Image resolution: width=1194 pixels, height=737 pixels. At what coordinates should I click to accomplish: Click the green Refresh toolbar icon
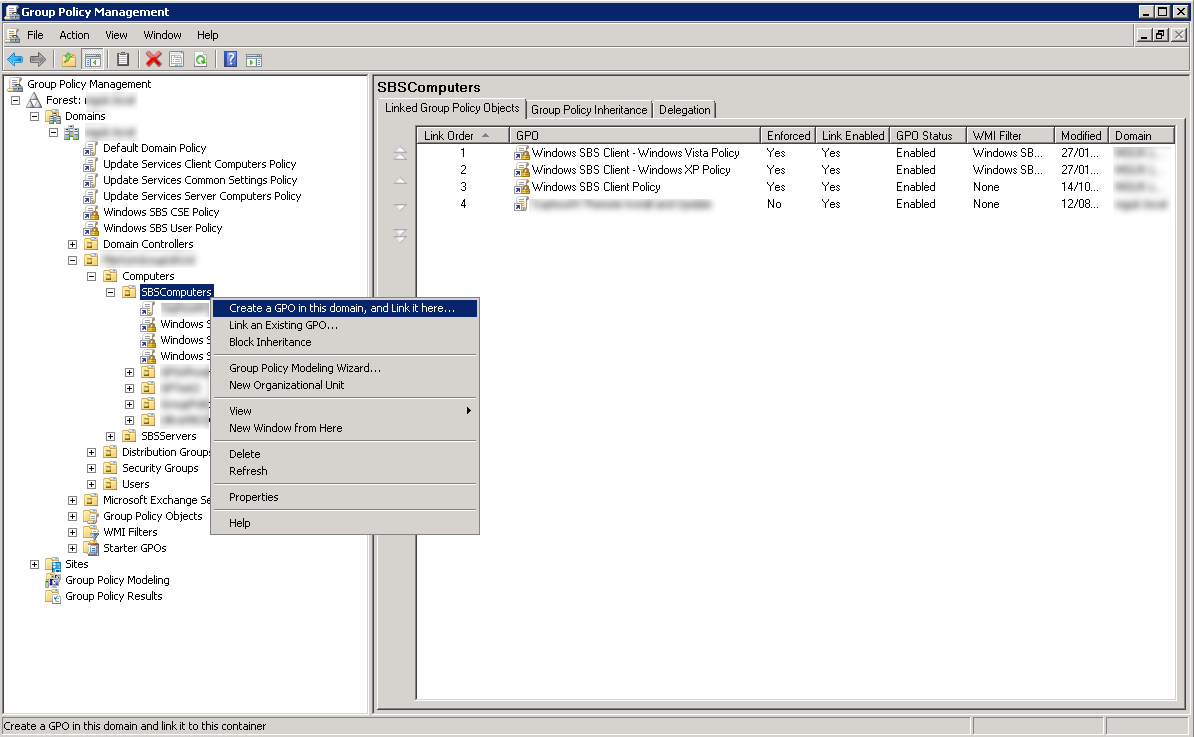pyautogui.click(x=200, y=59)
